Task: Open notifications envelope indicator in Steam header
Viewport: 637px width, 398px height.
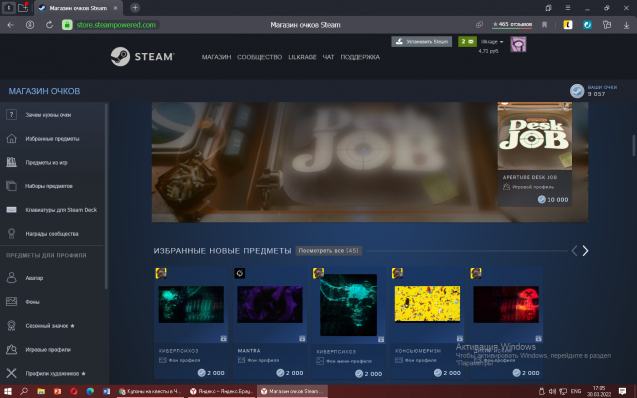Action: point(467,41)
